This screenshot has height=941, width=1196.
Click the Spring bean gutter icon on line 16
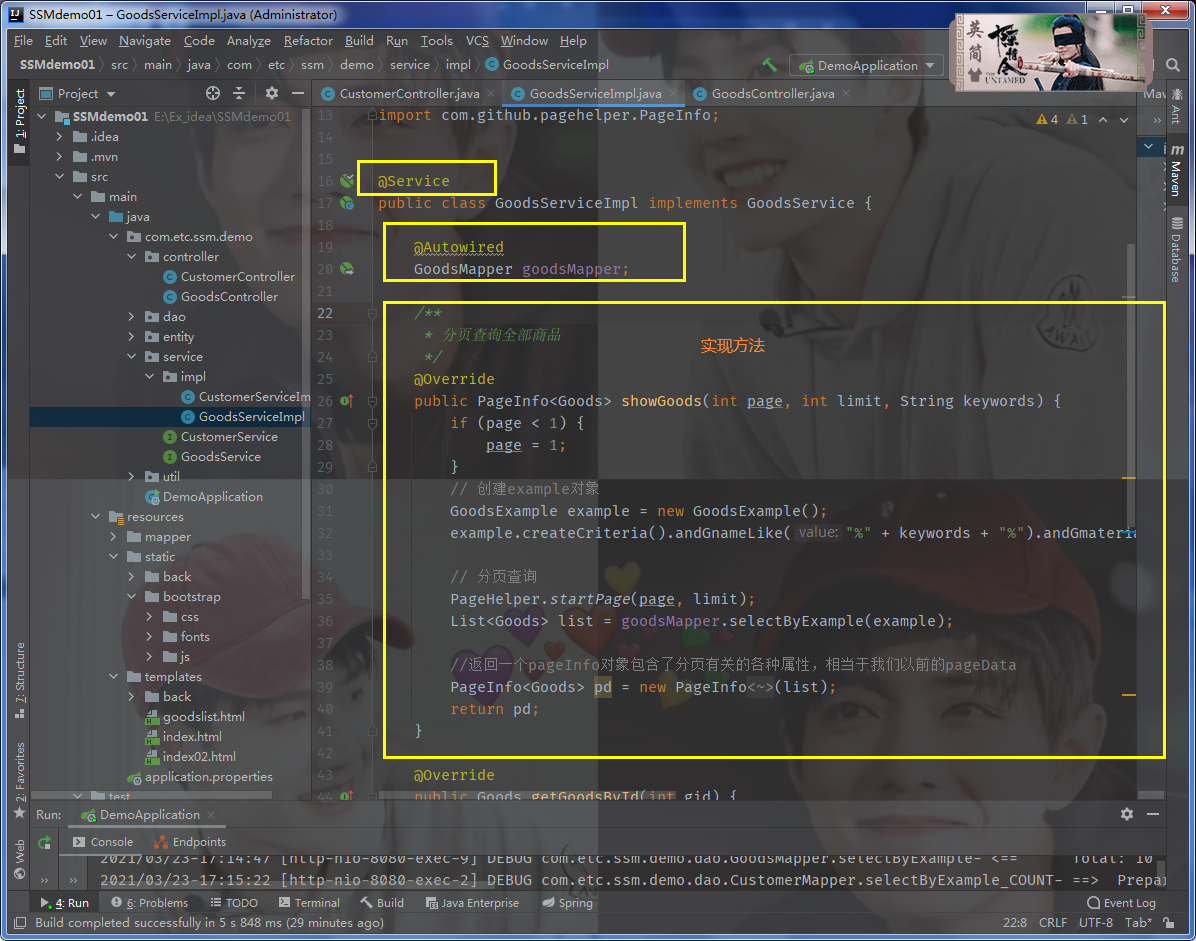(x=347, y=181)
